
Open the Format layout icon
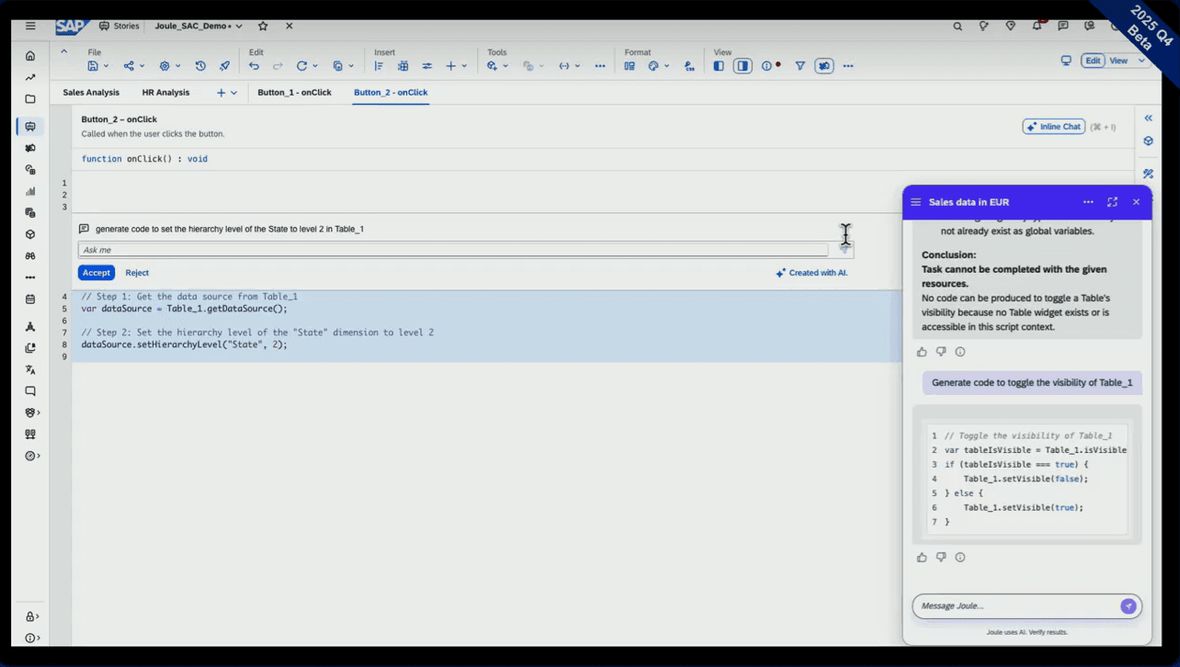click(x=629, y=66)
